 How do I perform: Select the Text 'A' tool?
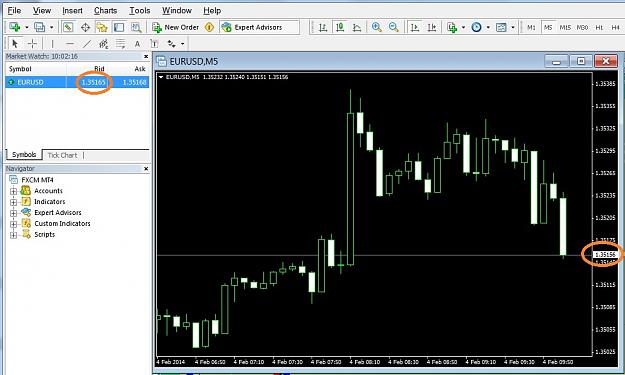tap(137, 43)
